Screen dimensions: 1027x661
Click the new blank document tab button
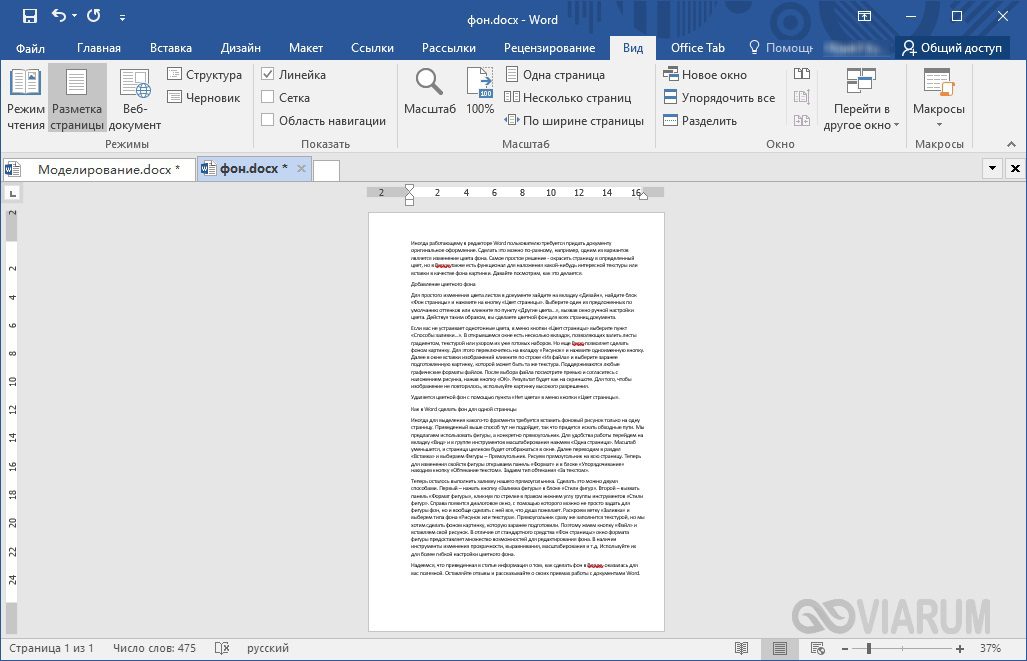point(326,170)
